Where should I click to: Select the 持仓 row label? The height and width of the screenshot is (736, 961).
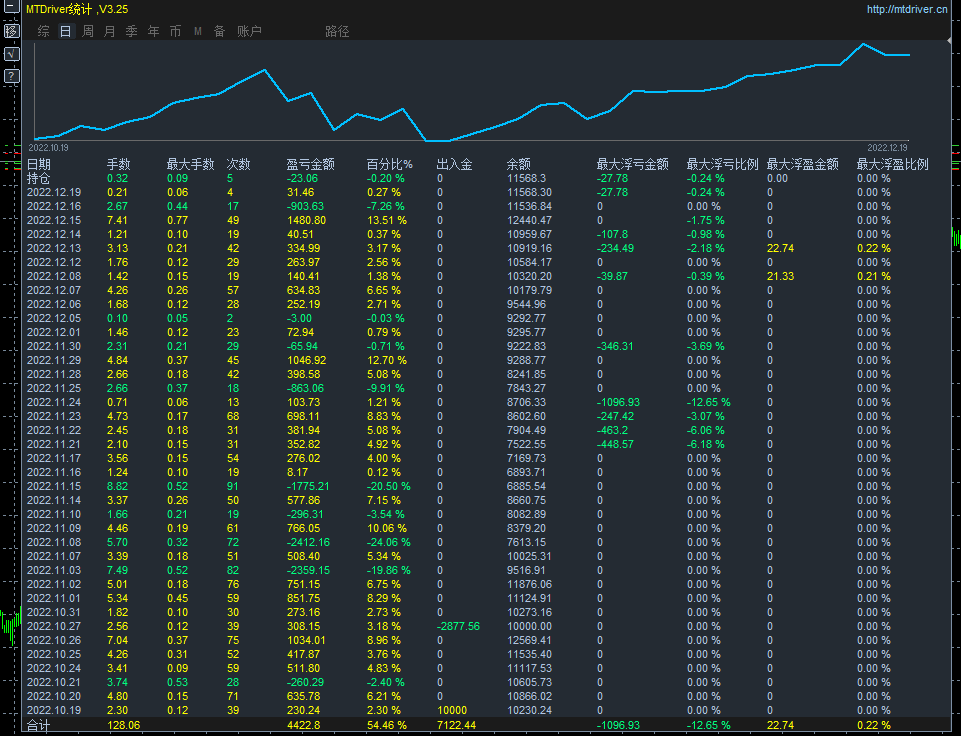pyautogui.click(x=39, y=178)
